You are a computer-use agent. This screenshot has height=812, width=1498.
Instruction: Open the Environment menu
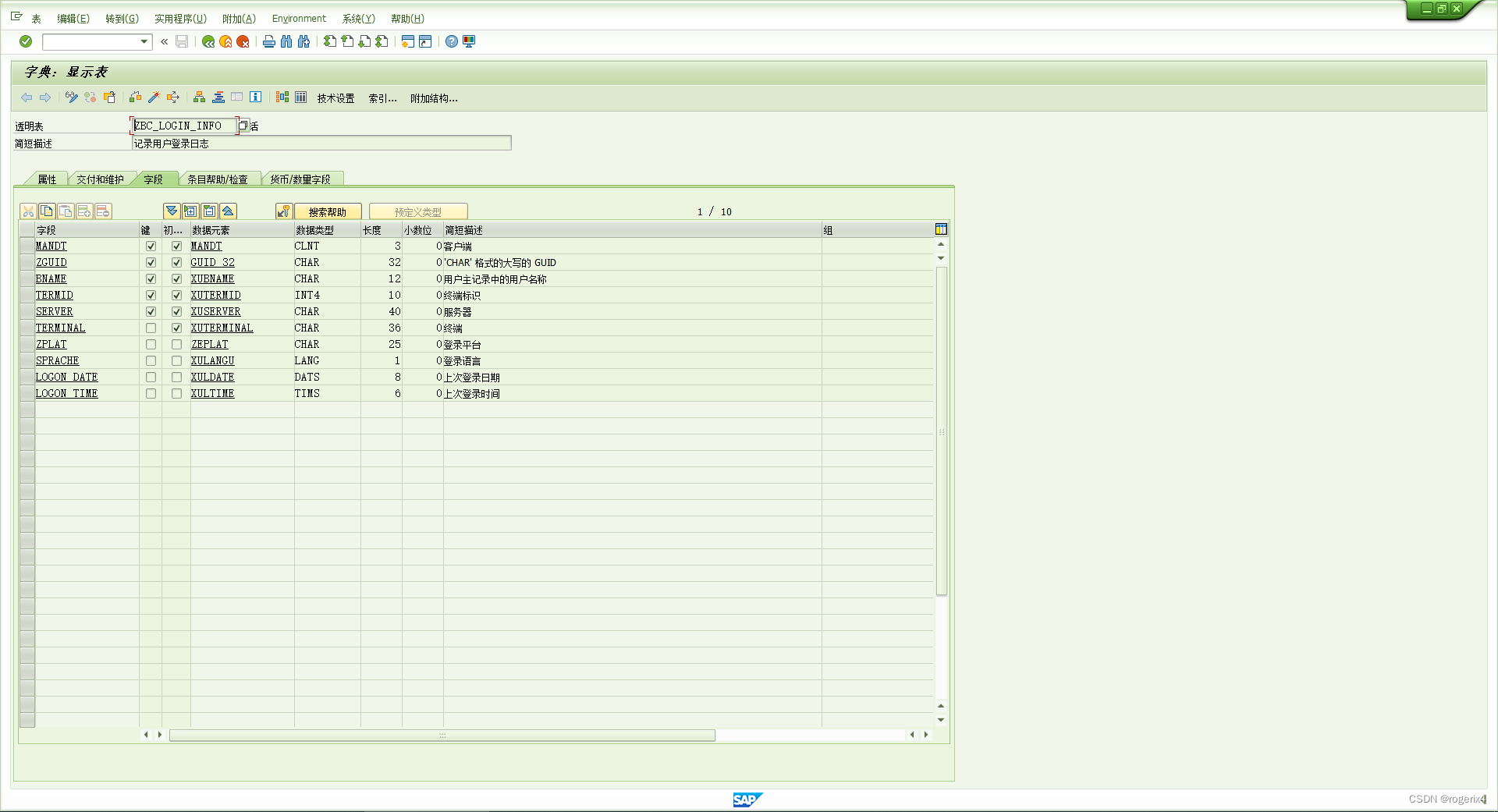[299, 19]
